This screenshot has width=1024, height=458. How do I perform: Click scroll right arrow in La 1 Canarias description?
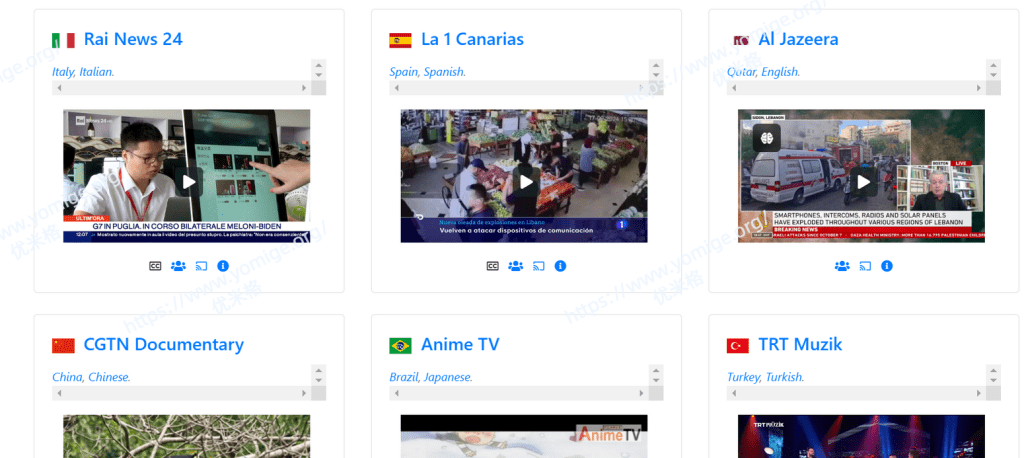tap(643, 88)
